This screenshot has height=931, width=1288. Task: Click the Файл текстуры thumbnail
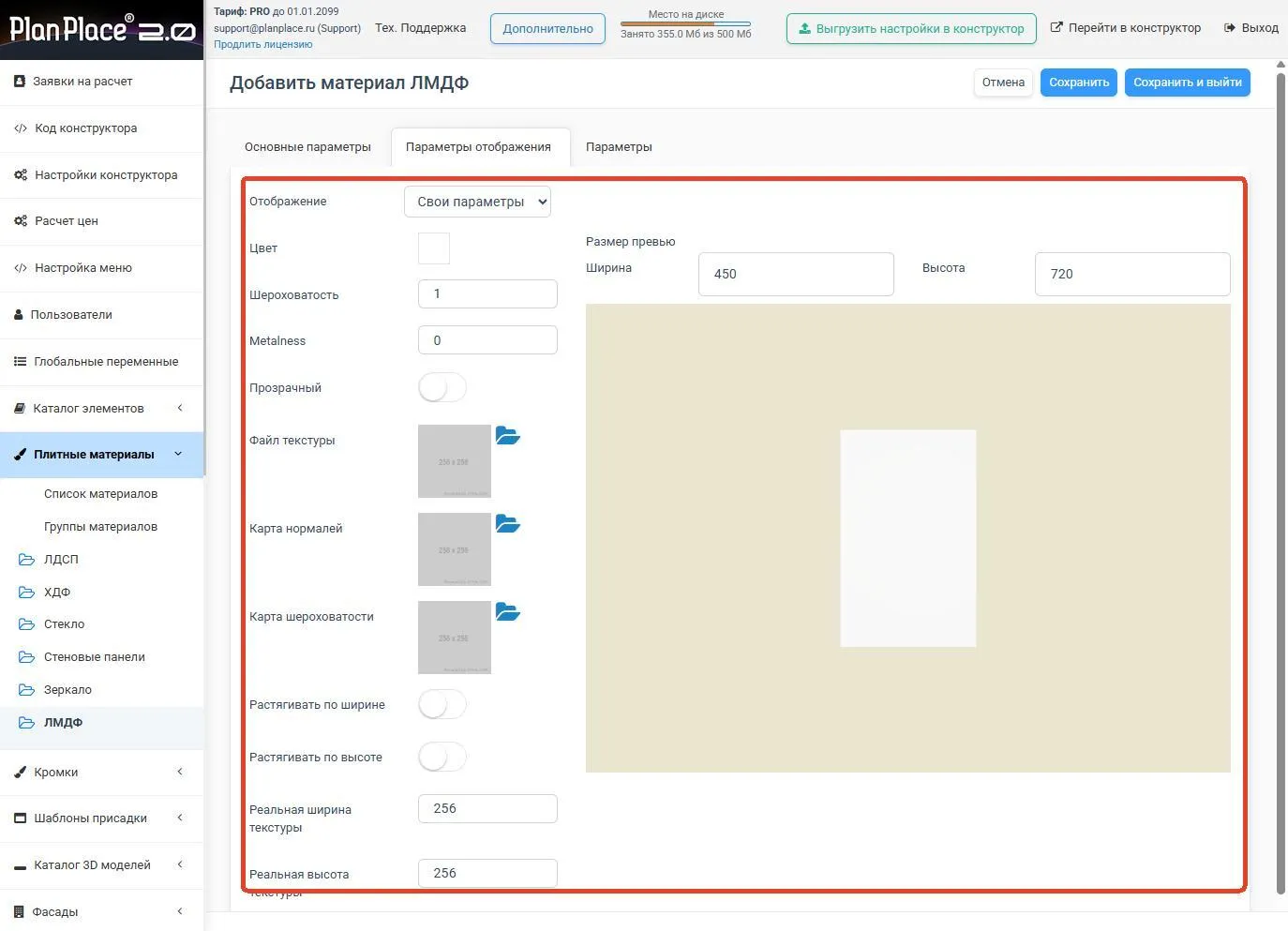point(455,461)
